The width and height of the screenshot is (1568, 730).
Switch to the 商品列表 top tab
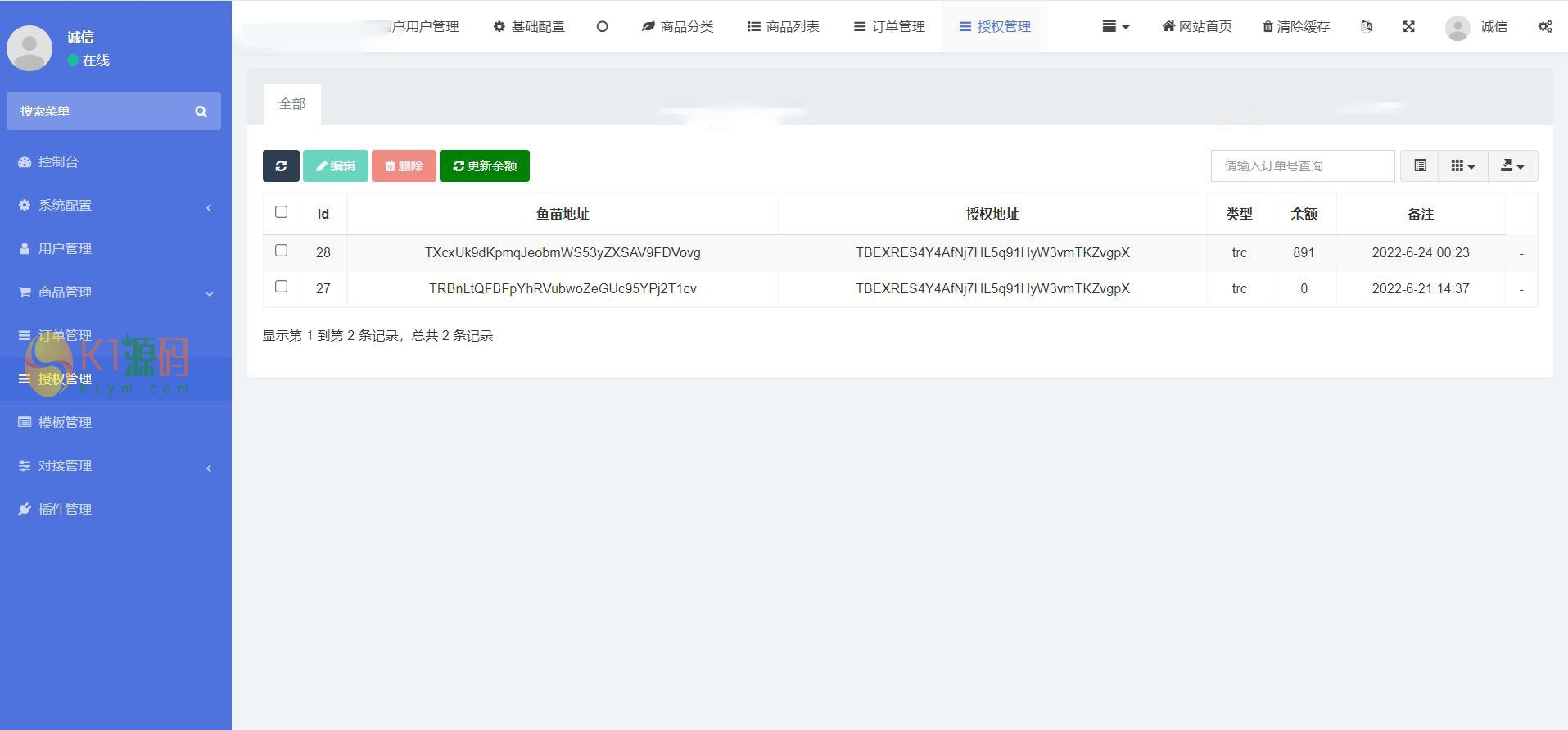pos(784,27)
